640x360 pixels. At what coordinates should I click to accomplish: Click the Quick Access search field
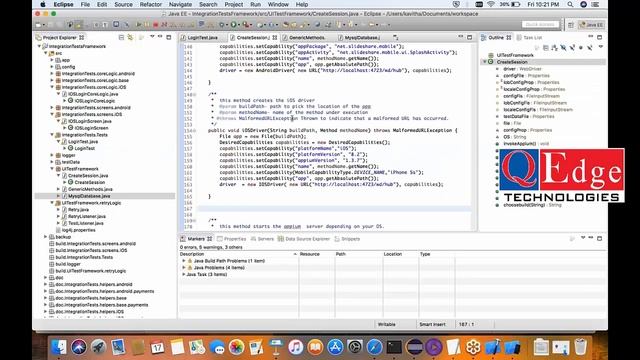click(x=540, y=24)
